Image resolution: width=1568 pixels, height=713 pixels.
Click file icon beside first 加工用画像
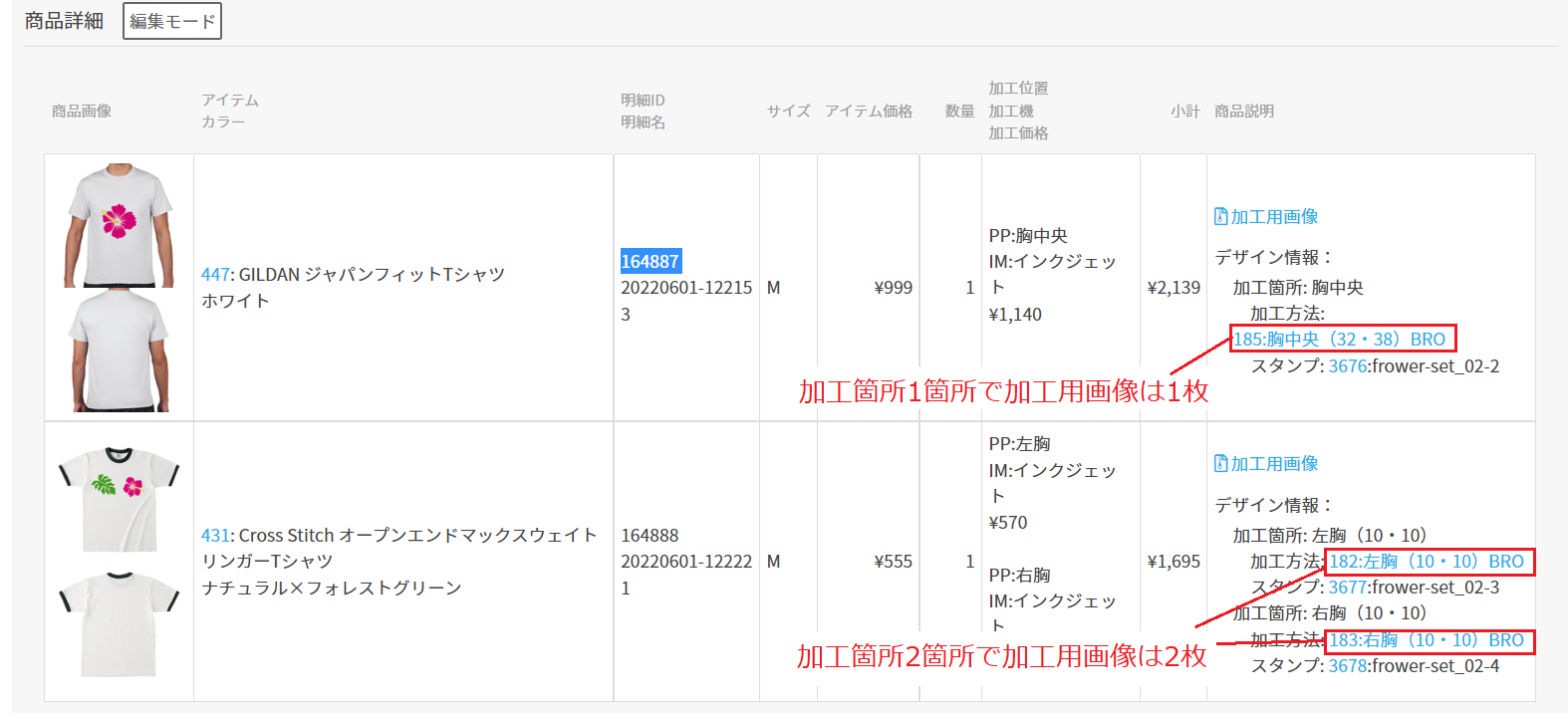[x=1221, y=216]
